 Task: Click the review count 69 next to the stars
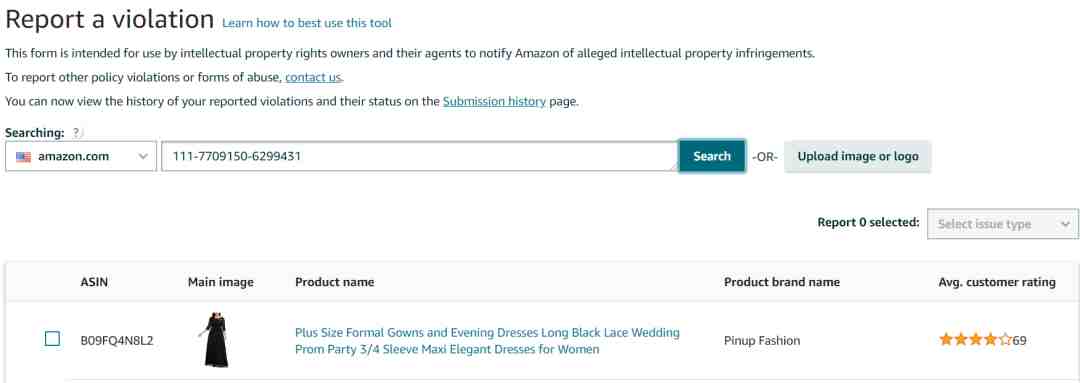(1019, 340)
